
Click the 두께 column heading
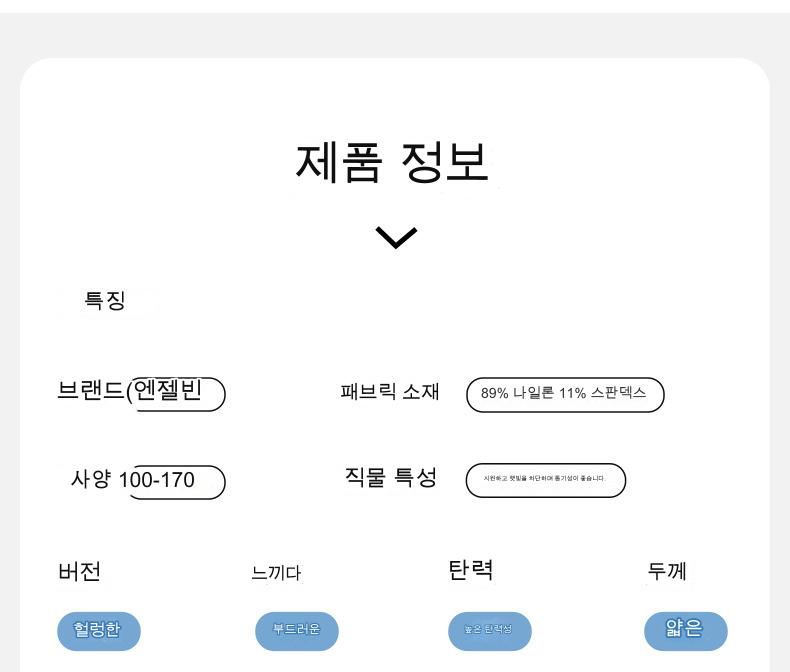tap(667, 573)
